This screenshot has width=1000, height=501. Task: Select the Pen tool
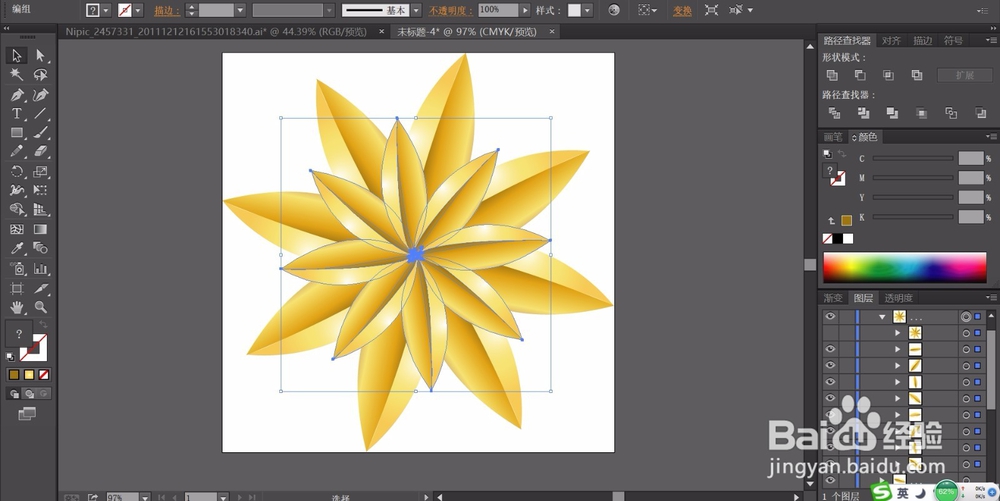[x=17, y=95]
